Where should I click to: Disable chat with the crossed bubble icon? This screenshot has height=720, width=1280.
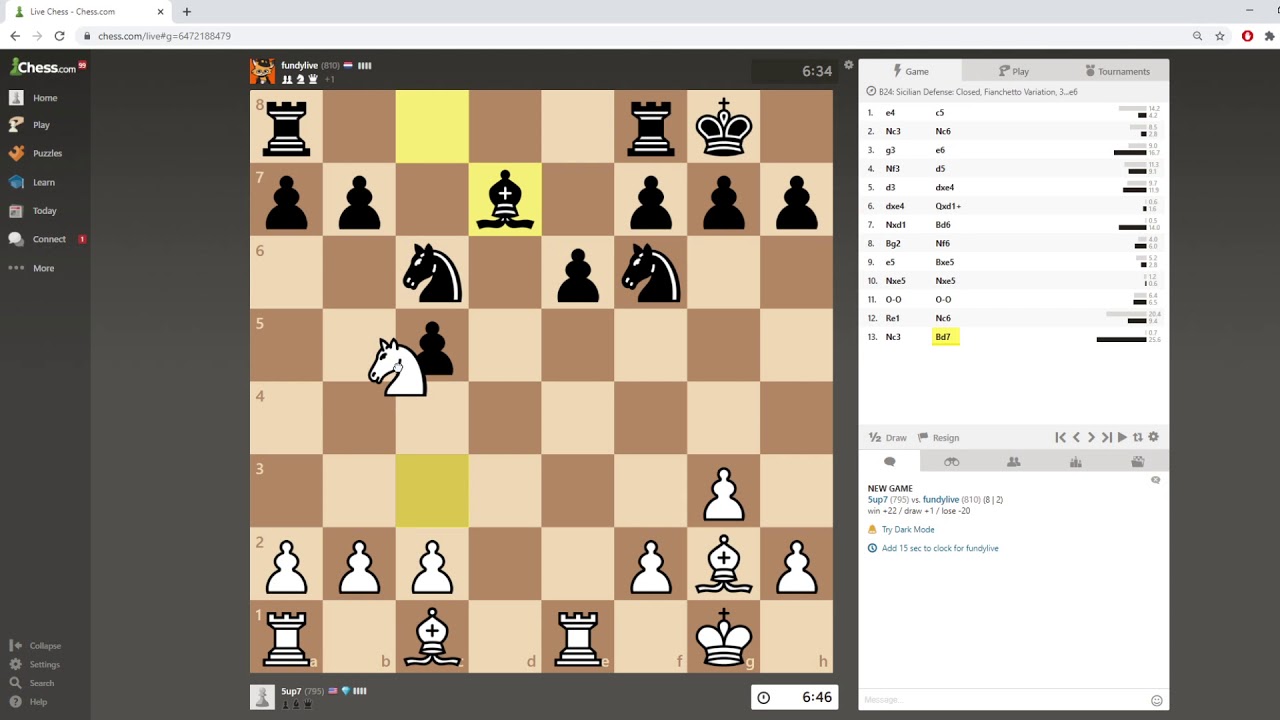(x=1155, y=480)
